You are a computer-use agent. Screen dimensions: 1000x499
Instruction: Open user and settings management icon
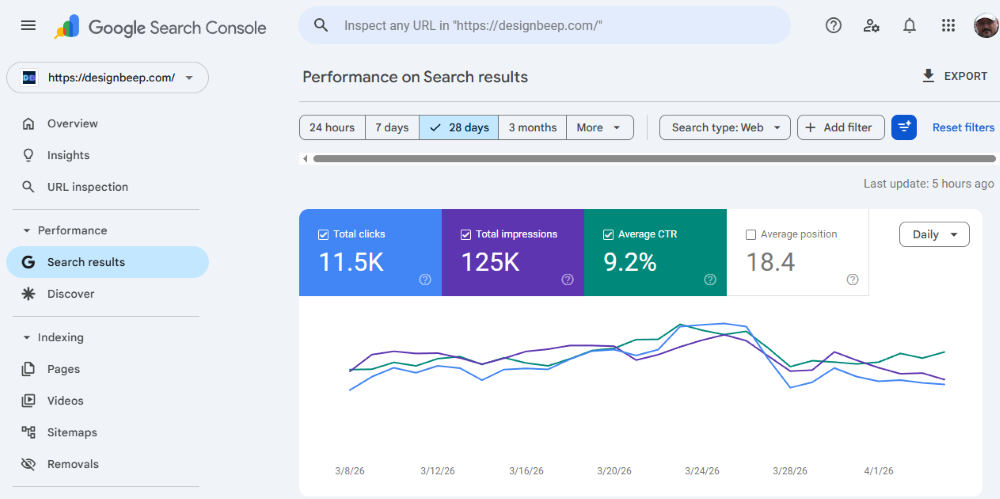[871, 26]
